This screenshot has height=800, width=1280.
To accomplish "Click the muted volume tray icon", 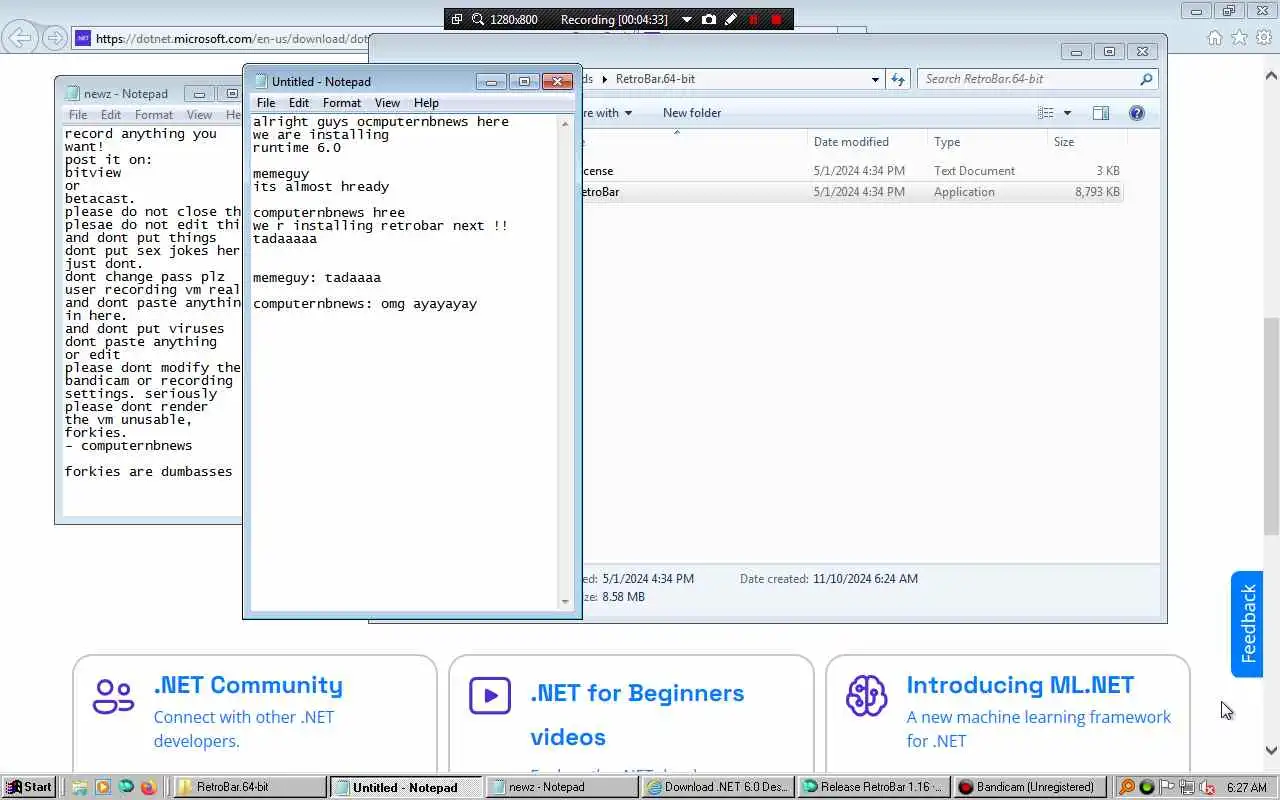I will [1207, 787].
